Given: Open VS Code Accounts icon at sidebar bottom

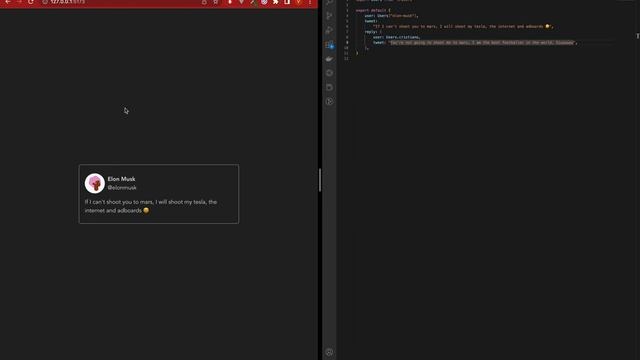Looking at the screenshot, I should [x=329, y=352].
